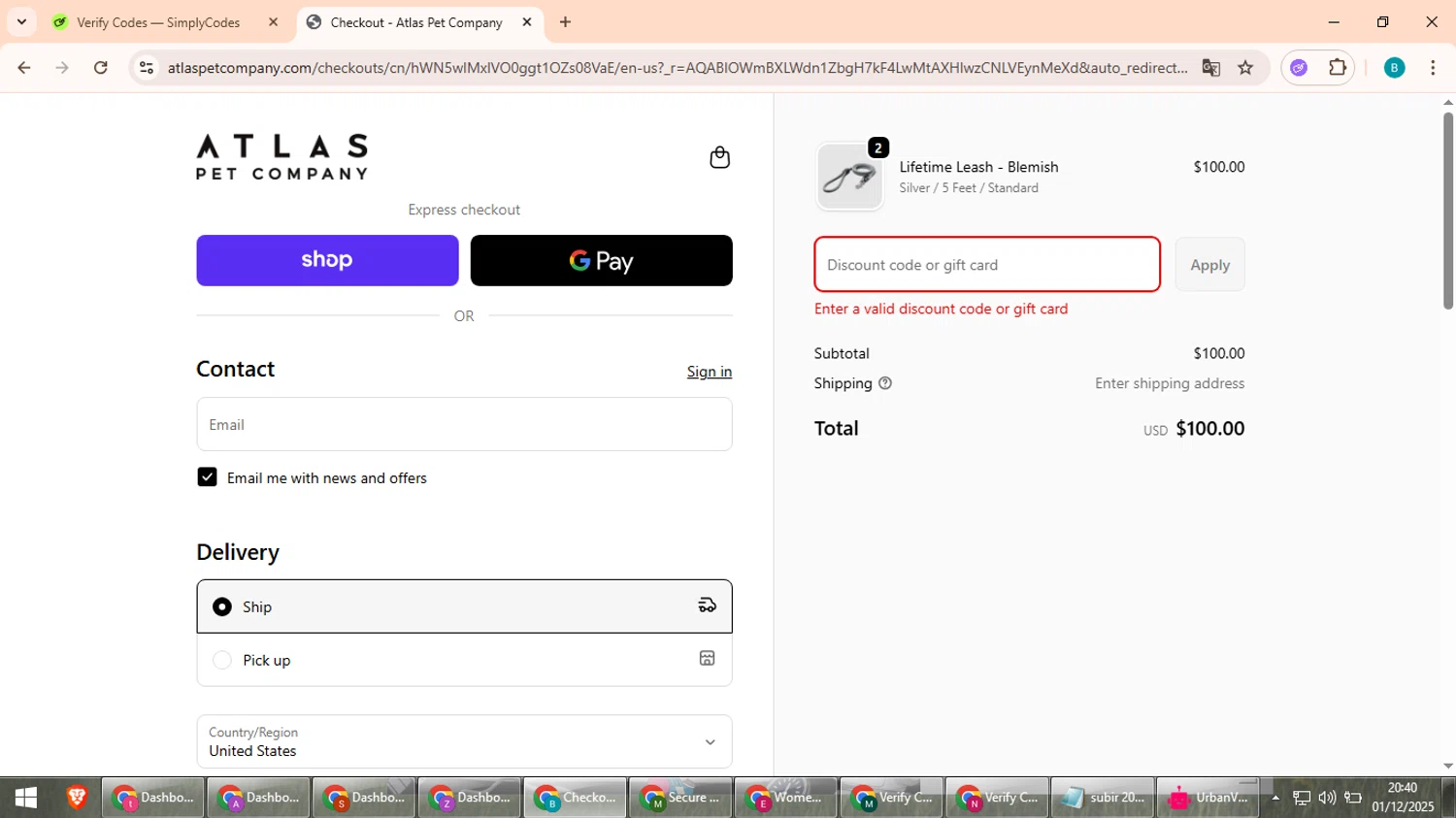Click the scrollbar down arrow
The width and height of the screenshot is (1456, 818).
pyautogui.click(x=1448, y=766)
